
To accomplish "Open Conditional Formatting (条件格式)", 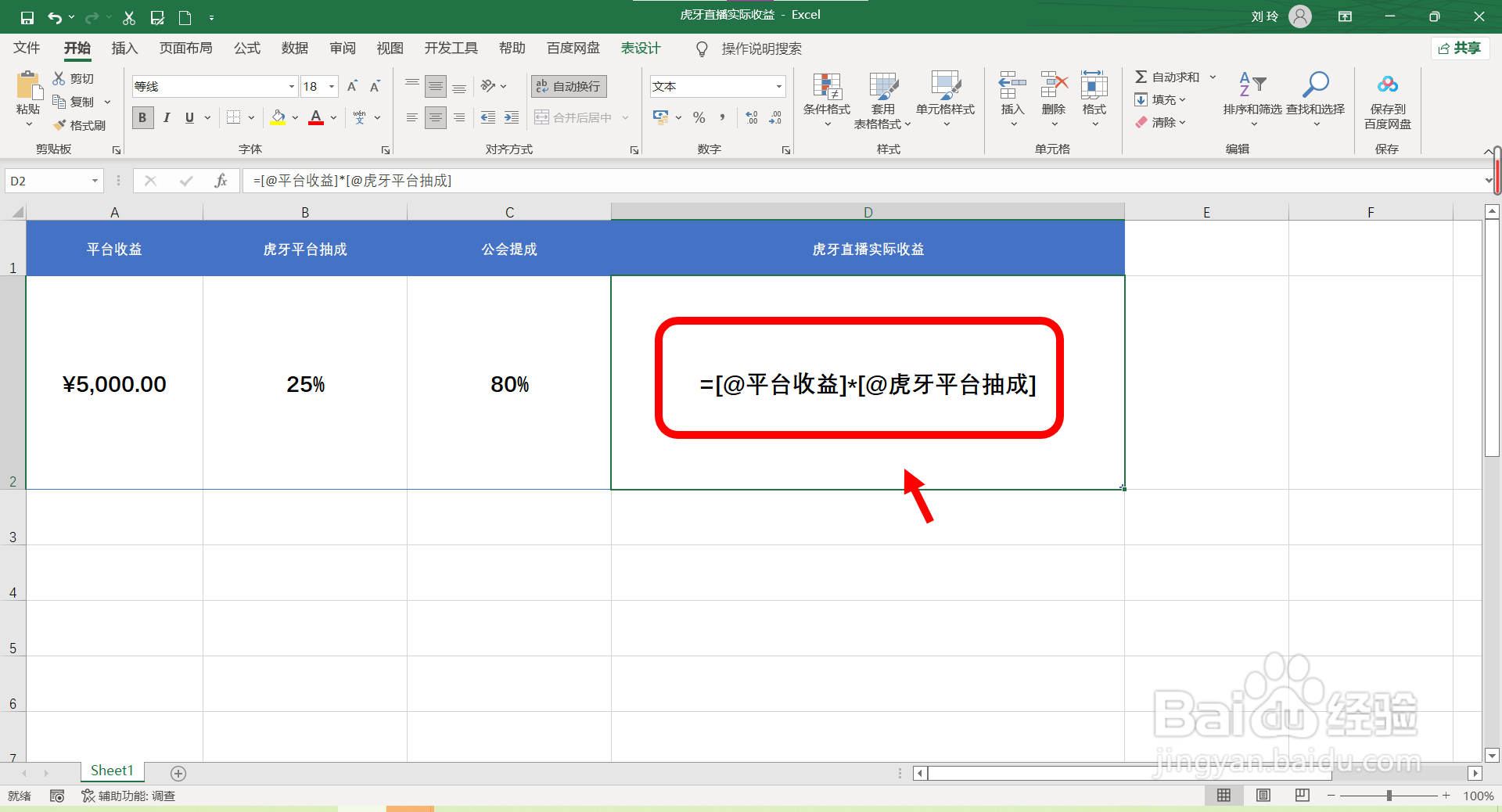I will tap(827, 99).
